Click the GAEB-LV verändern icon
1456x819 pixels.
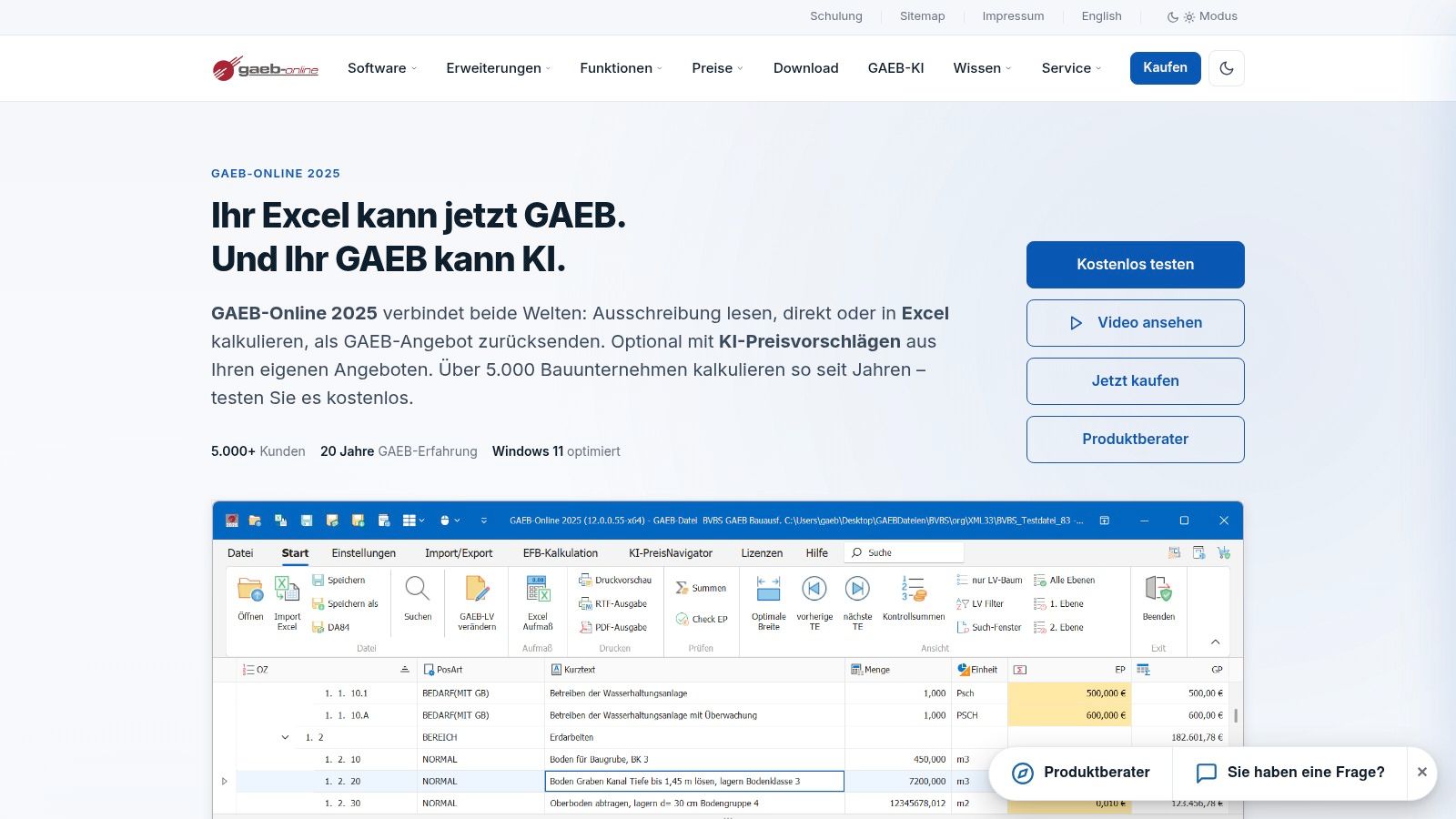477,589
